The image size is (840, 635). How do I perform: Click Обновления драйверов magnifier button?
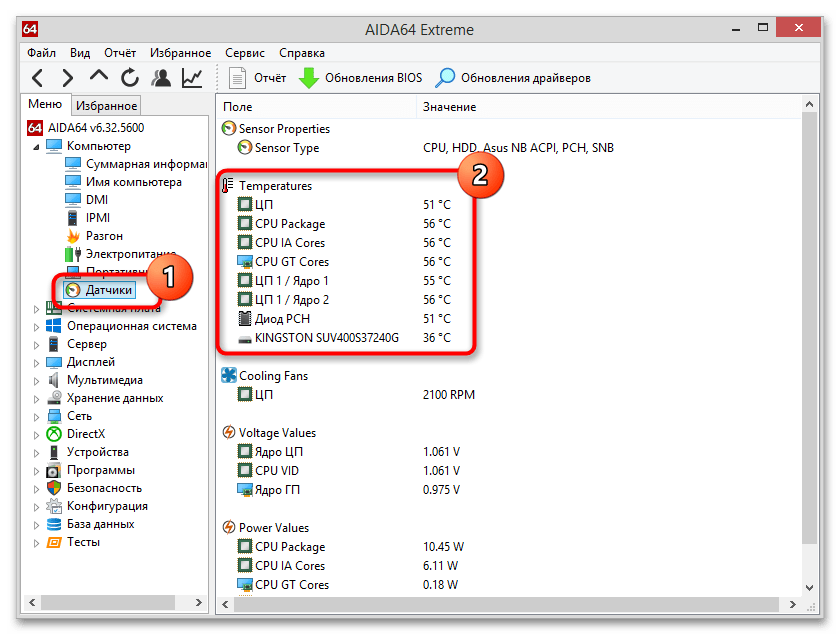click(x=512, y=78)
